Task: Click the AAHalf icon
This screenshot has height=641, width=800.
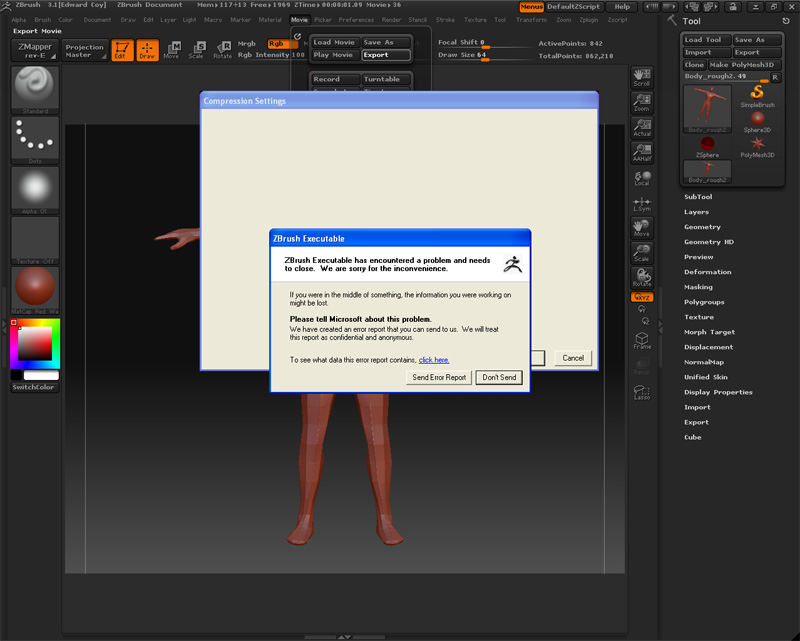Action: [641, 153]
